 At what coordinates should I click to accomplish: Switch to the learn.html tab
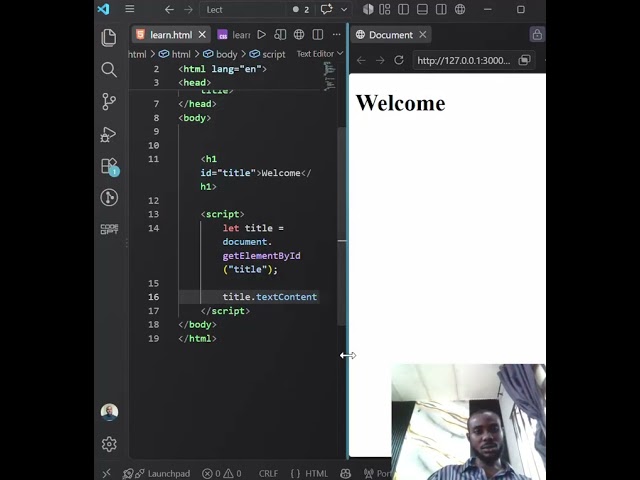point(171,35)
